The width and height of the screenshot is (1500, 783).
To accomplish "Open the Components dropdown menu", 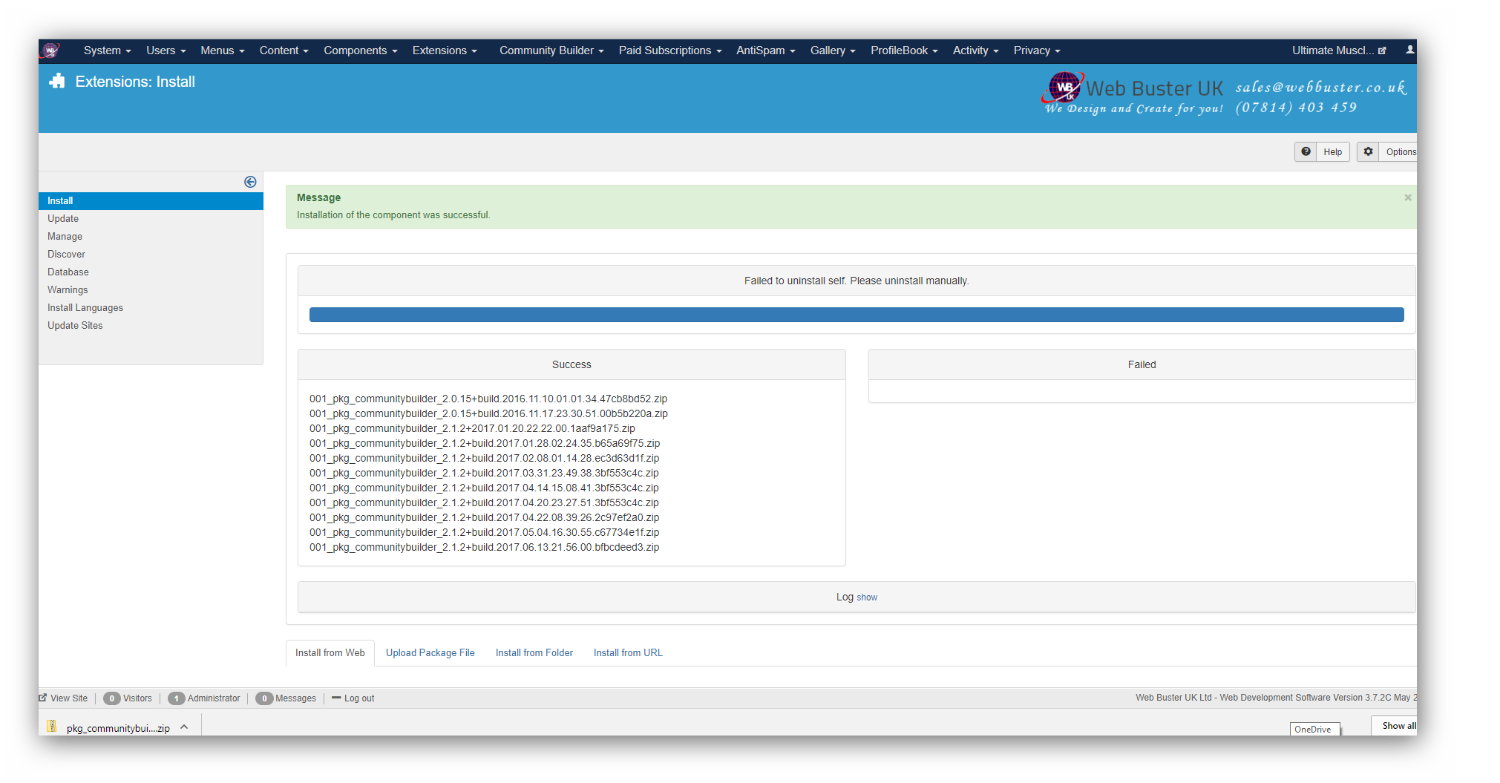I will tap(360, 50).
